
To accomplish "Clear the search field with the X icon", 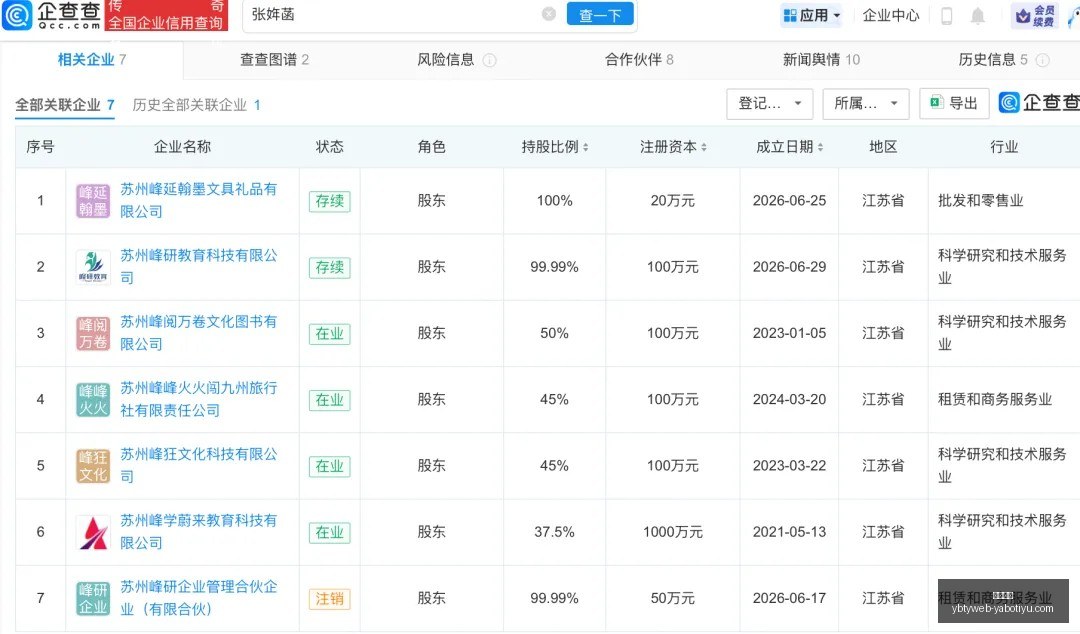I will coord(549,14).
